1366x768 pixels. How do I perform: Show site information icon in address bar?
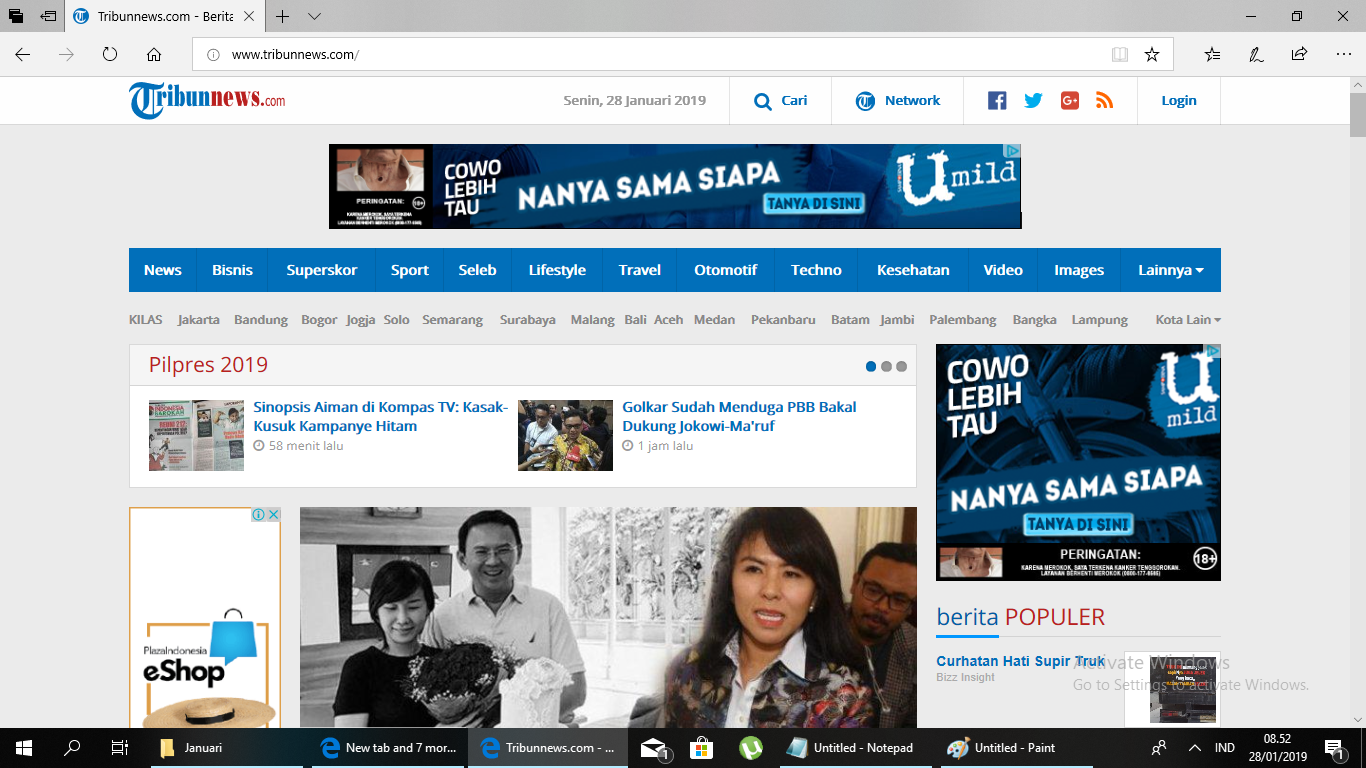point(213,54)
